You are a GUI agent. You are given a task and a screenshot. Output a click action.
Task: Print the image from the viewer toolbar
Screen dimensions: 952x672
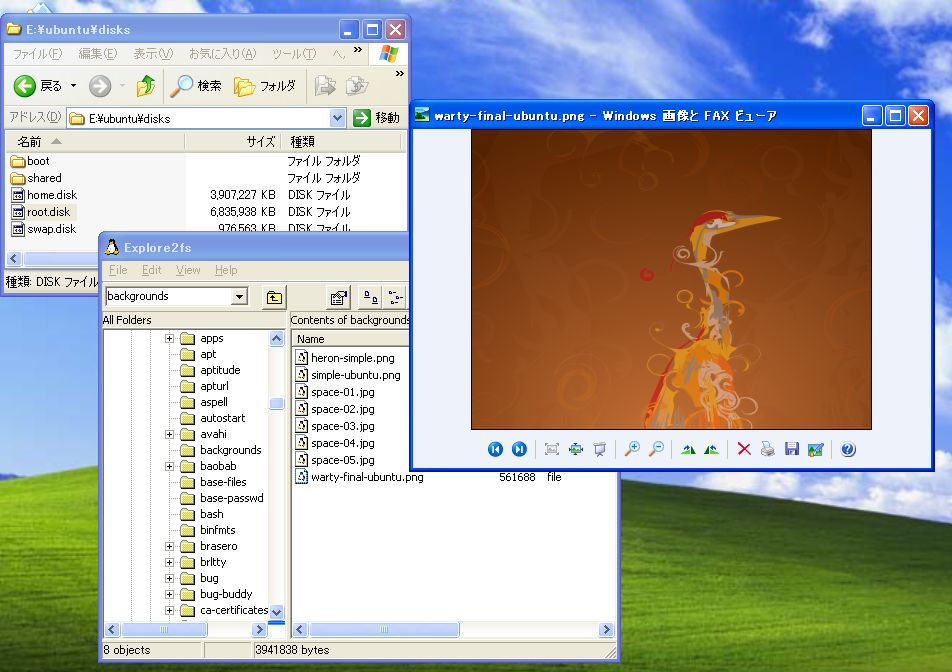767,449
